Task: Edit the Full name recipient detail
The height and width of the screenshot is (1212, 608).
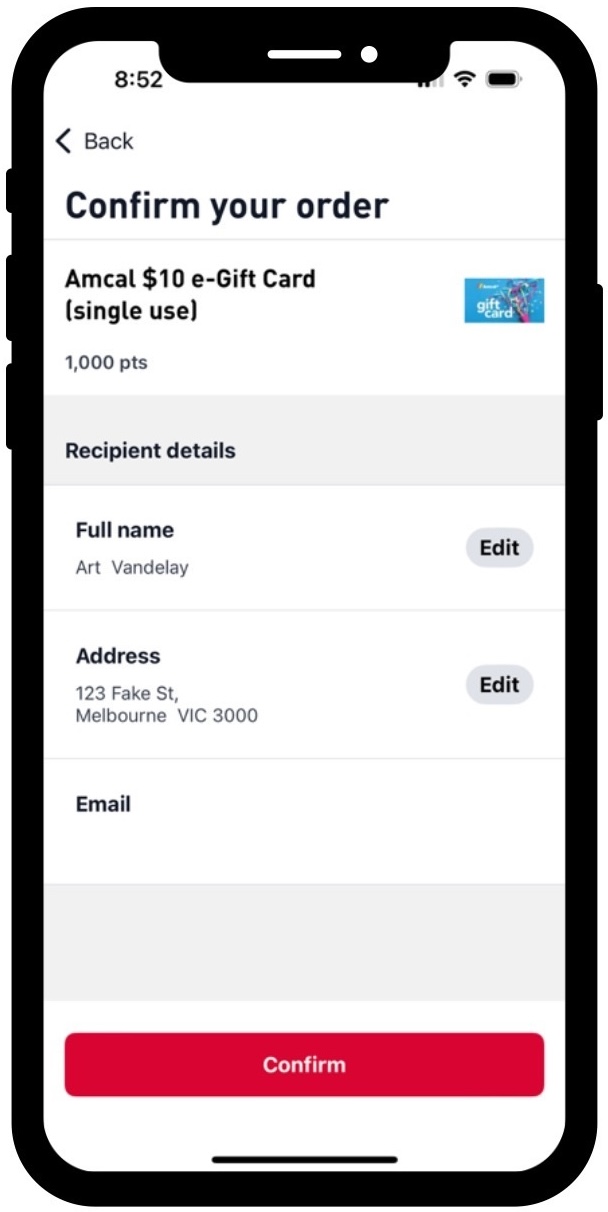Action: tap(500, 548)
